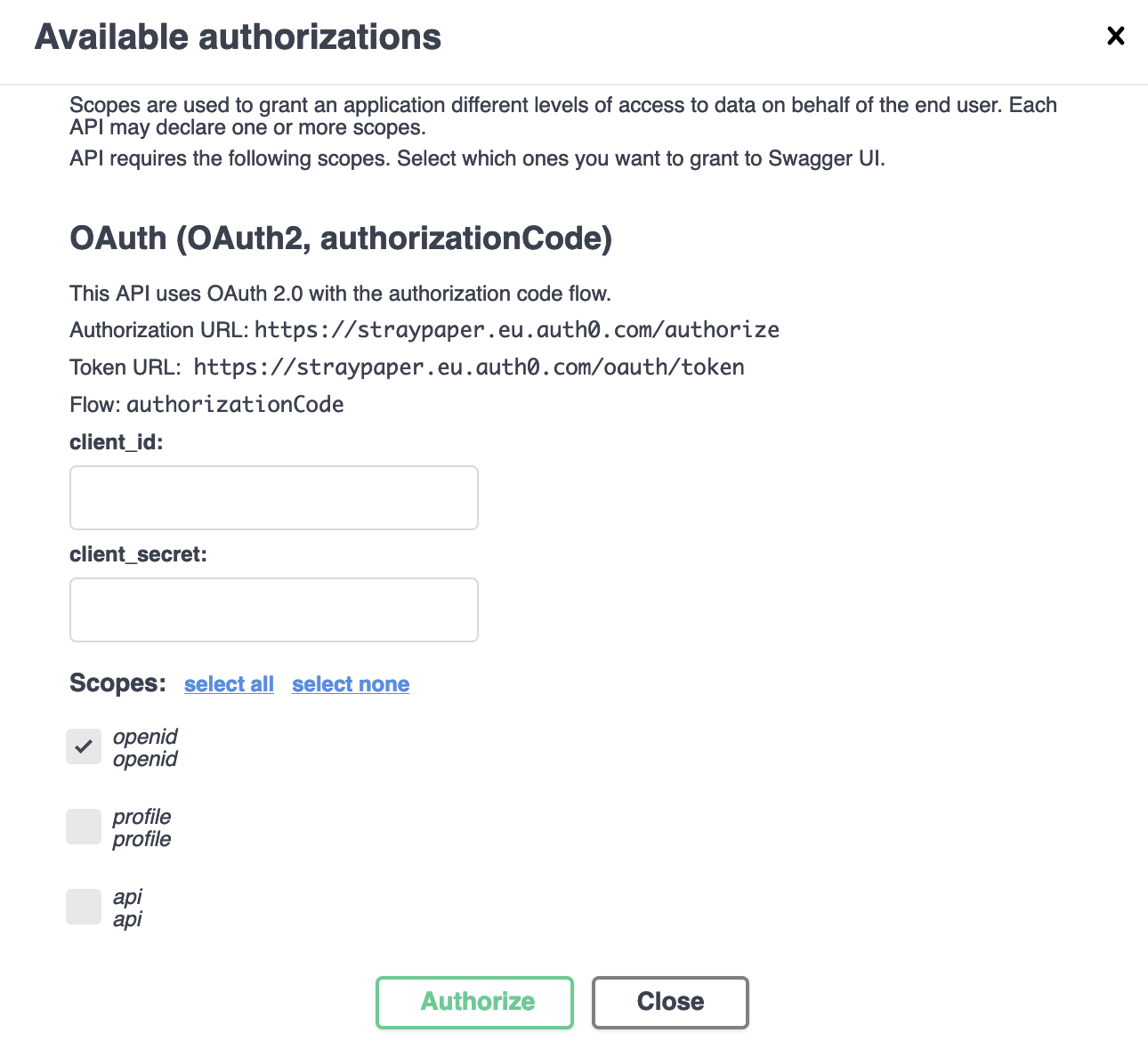The height and width of the screenshot is (1041, 1148).
Task: Click inside the client_secret input field
Action: click(273, 609)
